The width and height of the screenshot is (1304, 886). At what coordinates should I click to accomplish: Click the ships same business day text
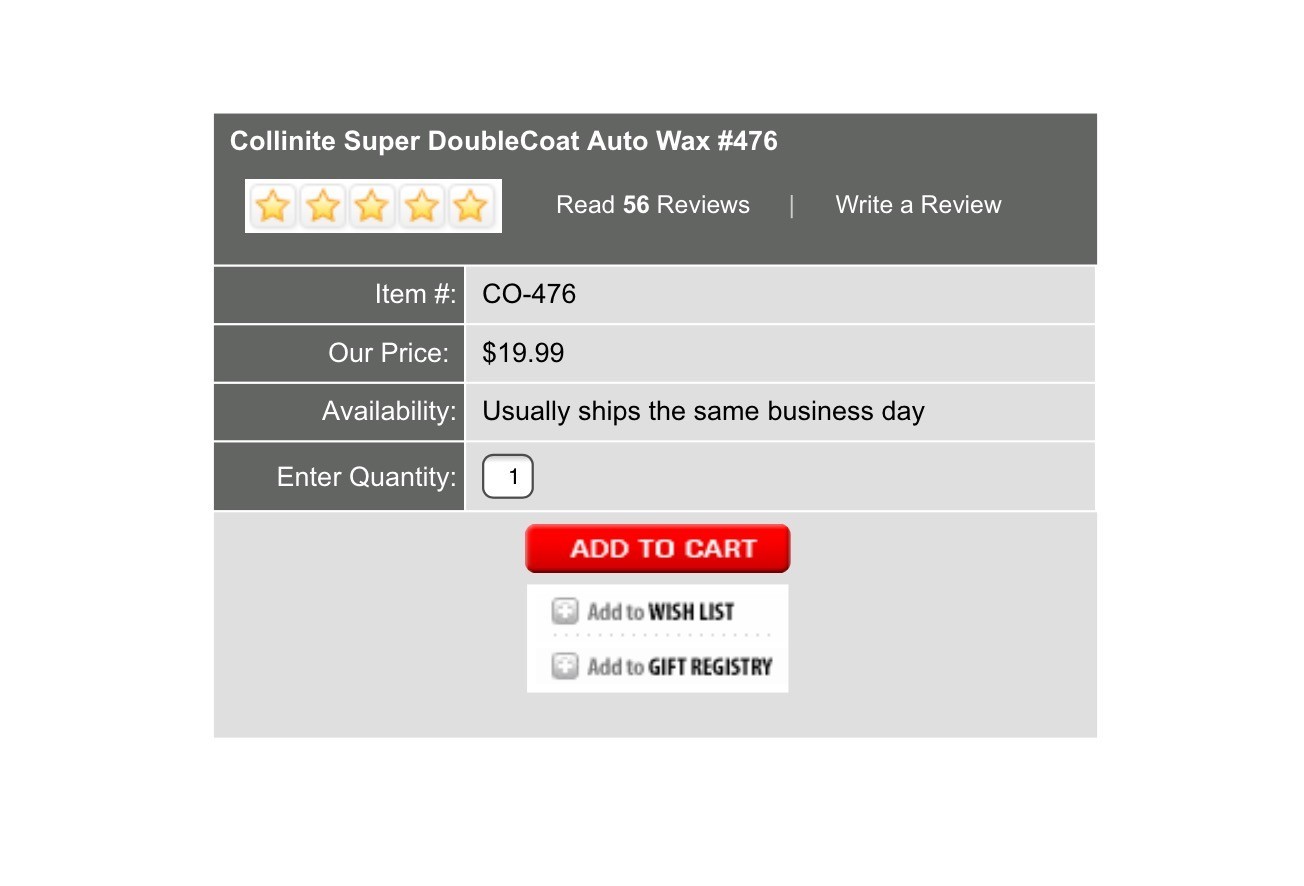point(703,411)
